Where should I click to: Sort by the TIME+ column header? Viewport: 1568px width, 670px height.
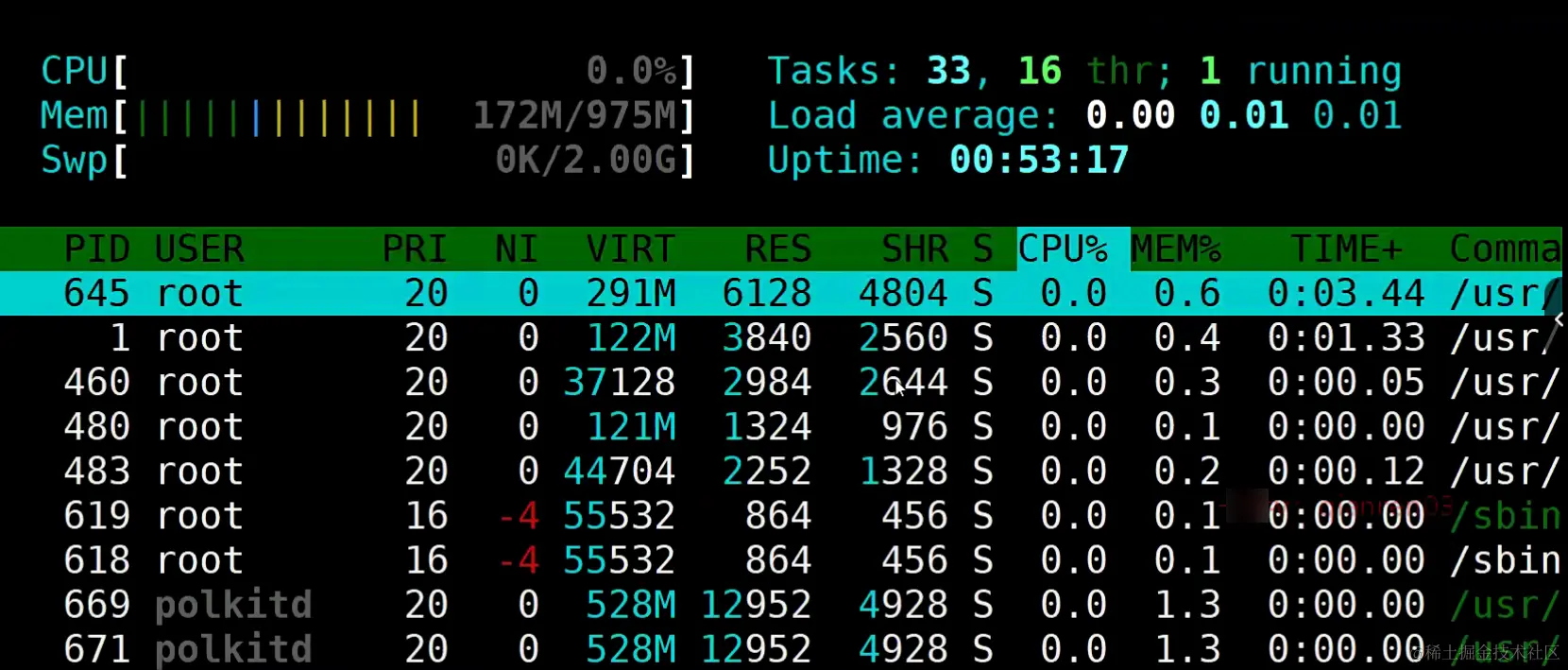click(1346, 249)
